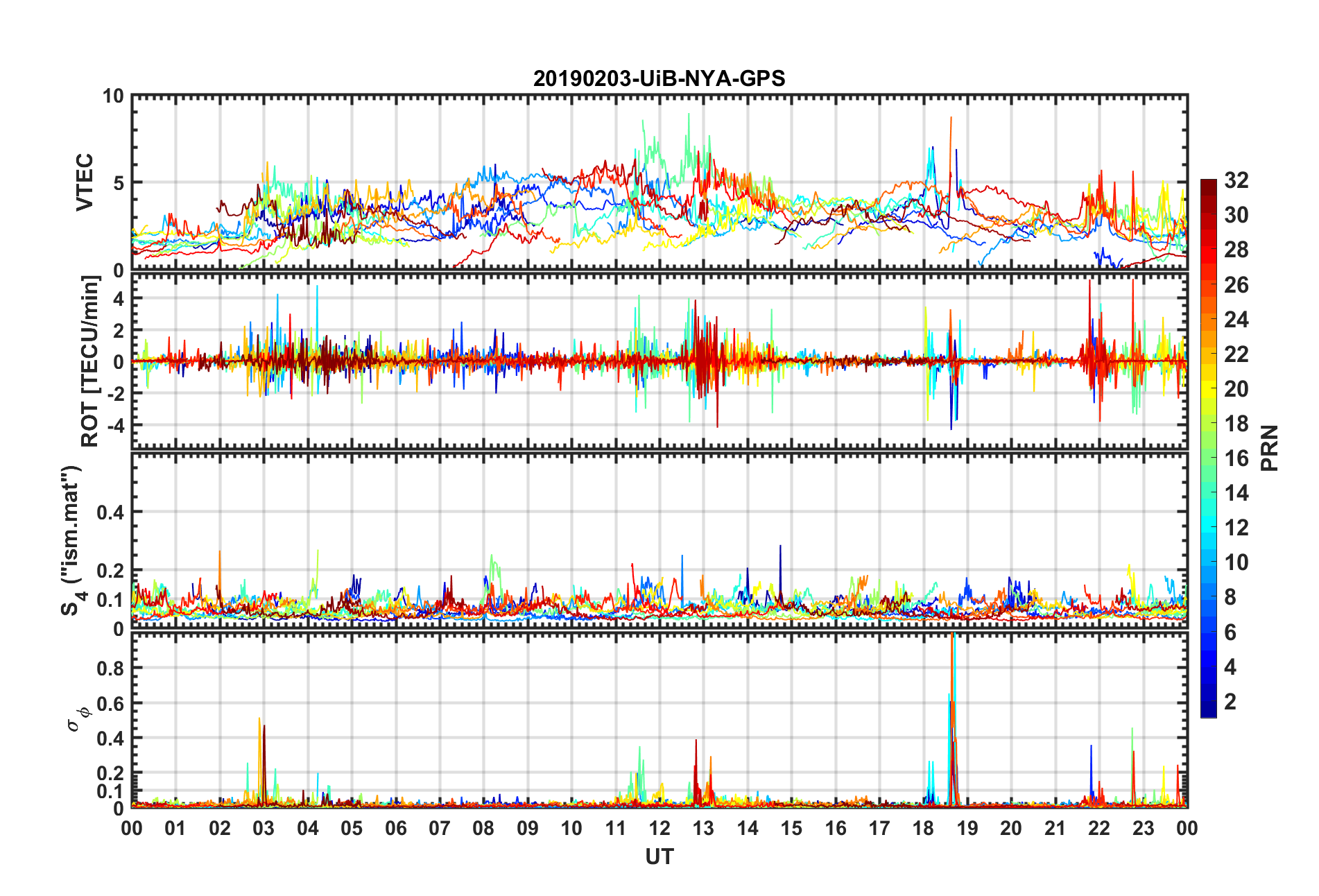1319x896 pixels.
Task: Click the VTEC axis tick value 5
Action: click(x=119, y=183)
